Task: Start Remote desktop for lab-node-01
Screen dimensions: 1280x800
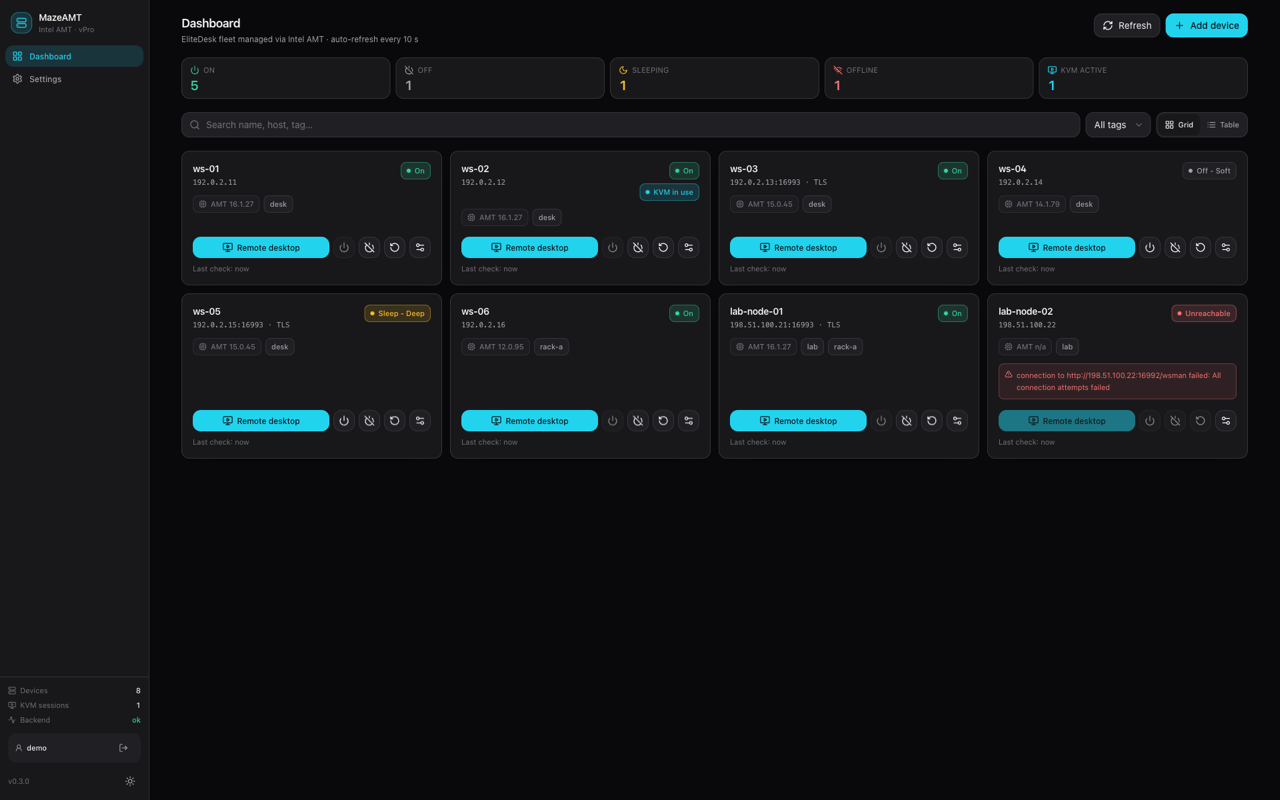Action: tap(798, 421)
